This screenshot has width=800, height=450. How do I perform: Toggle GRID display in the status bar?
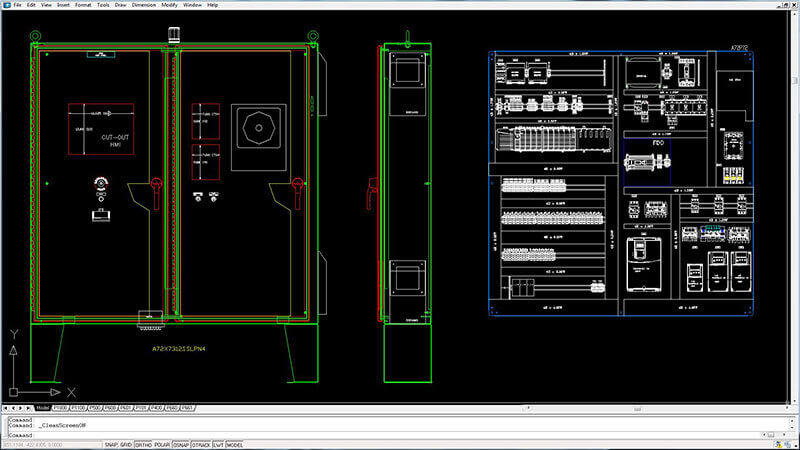126,445
